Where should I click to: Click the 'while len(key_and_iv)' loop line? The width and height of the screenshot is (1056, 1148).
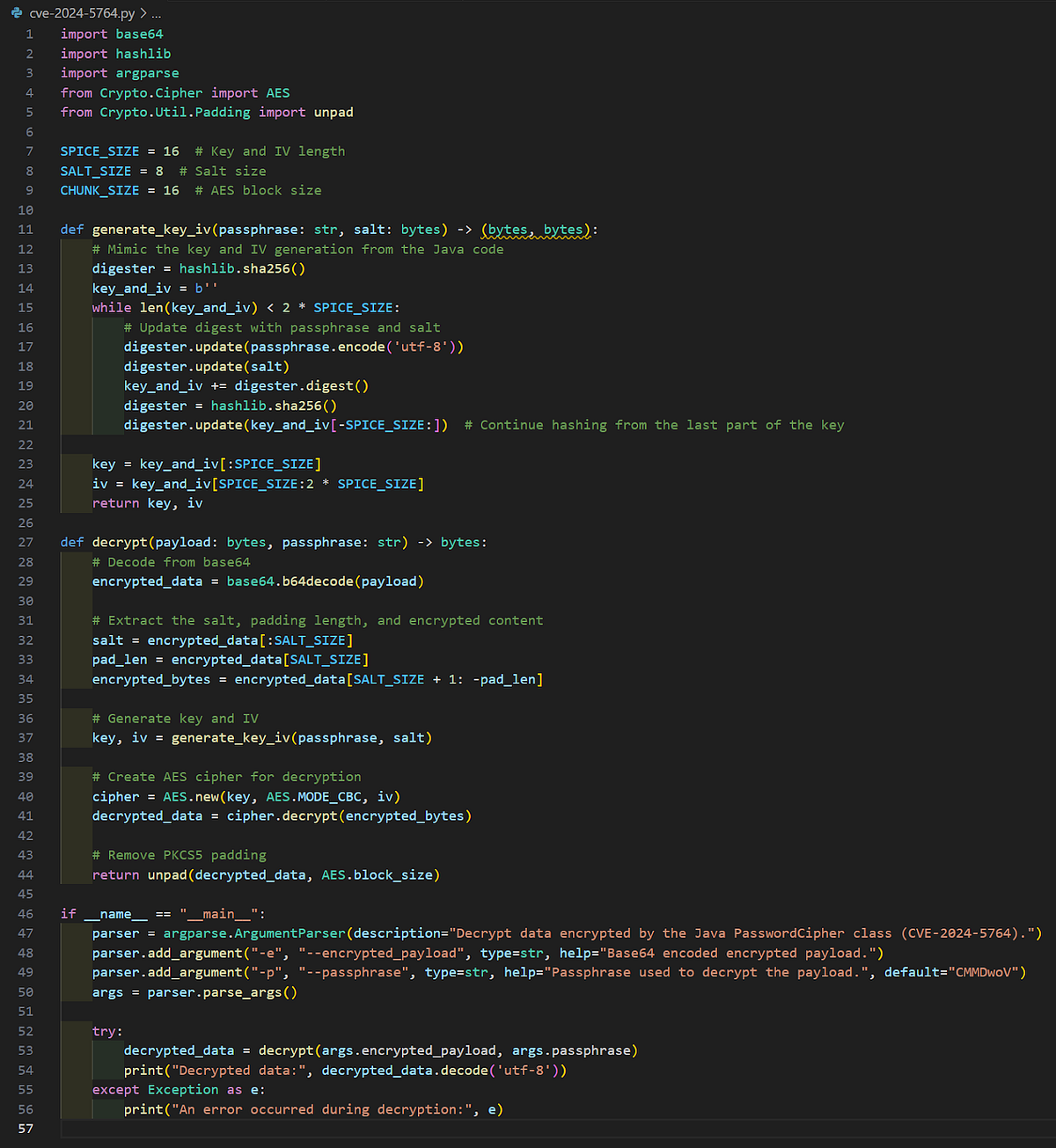pos(246,308)
